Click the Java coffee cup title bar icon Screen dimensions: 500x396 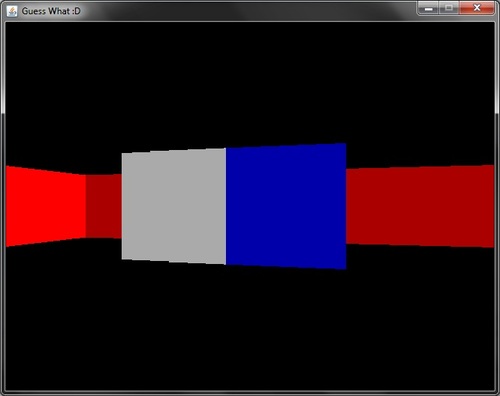click(x=12, y=11)
